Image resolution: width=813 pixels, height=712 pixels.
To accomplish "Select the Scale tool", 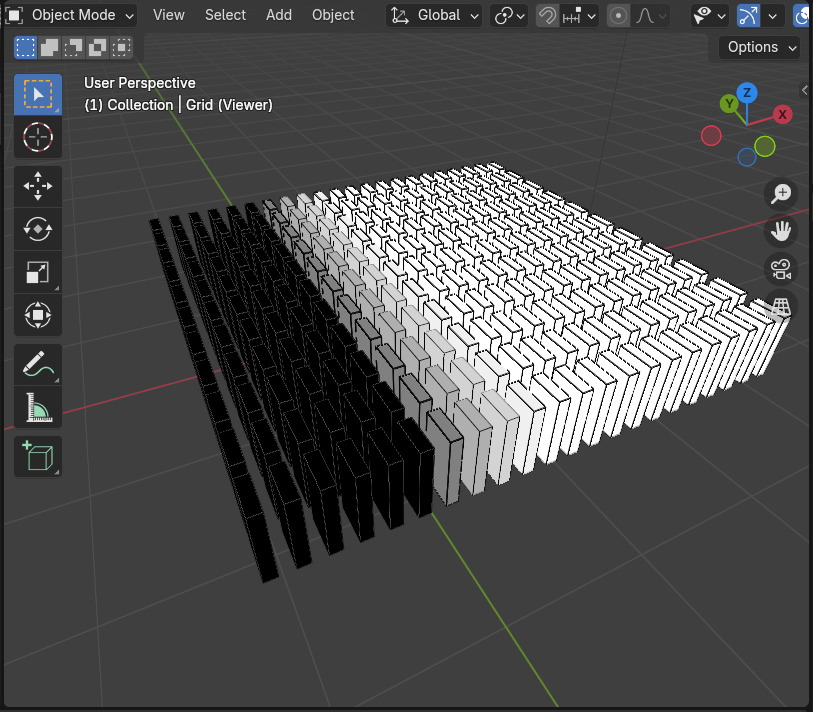I will (38, 272).
